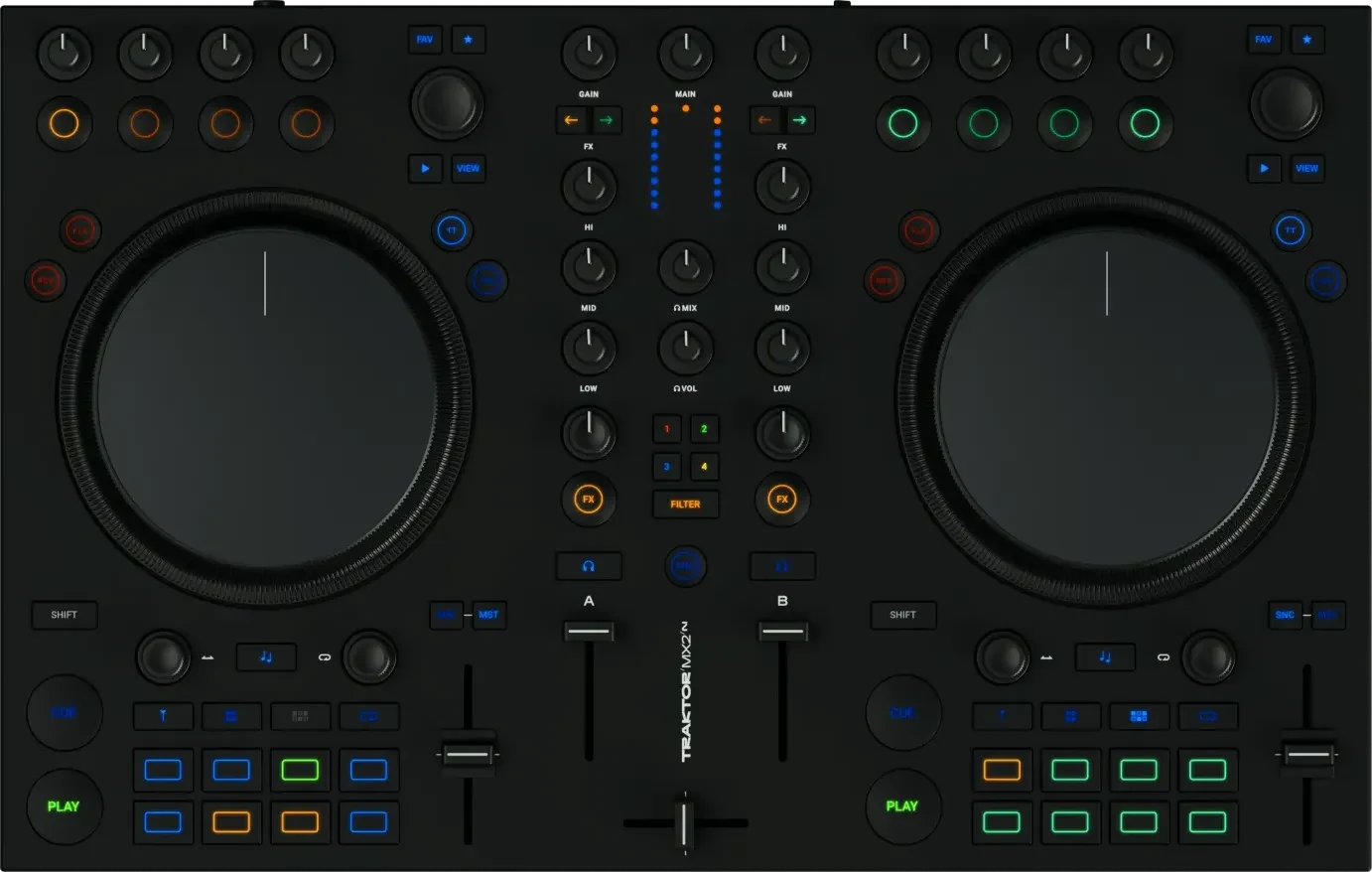Click the first green ring FX button, deck B

(902, 124)
